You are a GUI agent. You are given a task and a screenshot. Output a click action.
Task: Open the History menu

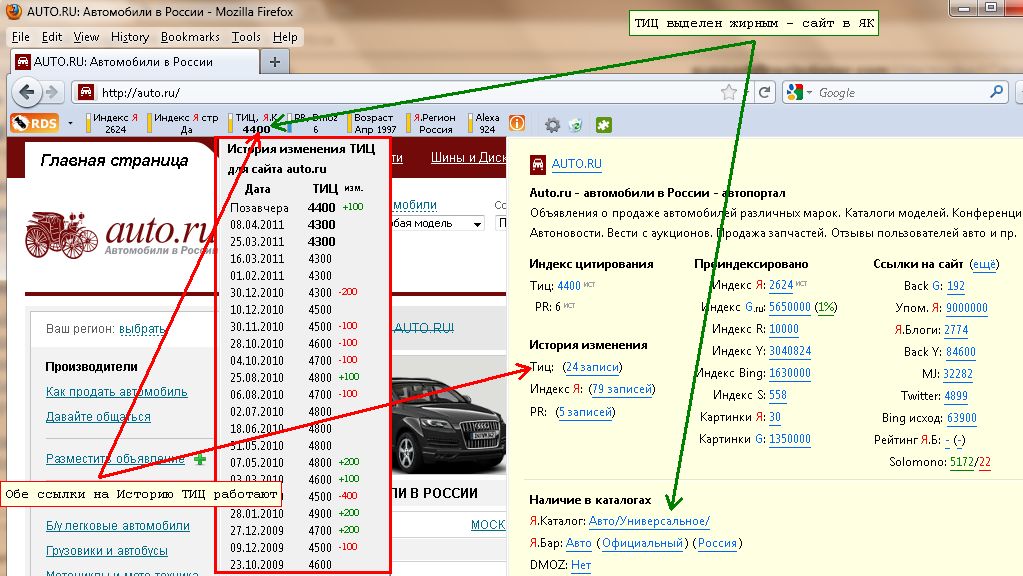pos(130,37)
